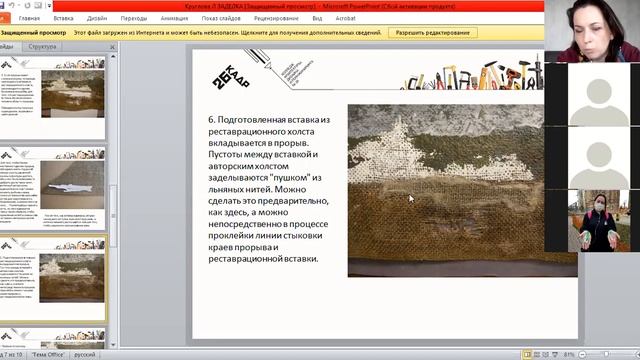This screenshot has height=360, width=640.
Task: Click the slideshow-from-start icon in quick access toolbar
Action: pos(38,6)
